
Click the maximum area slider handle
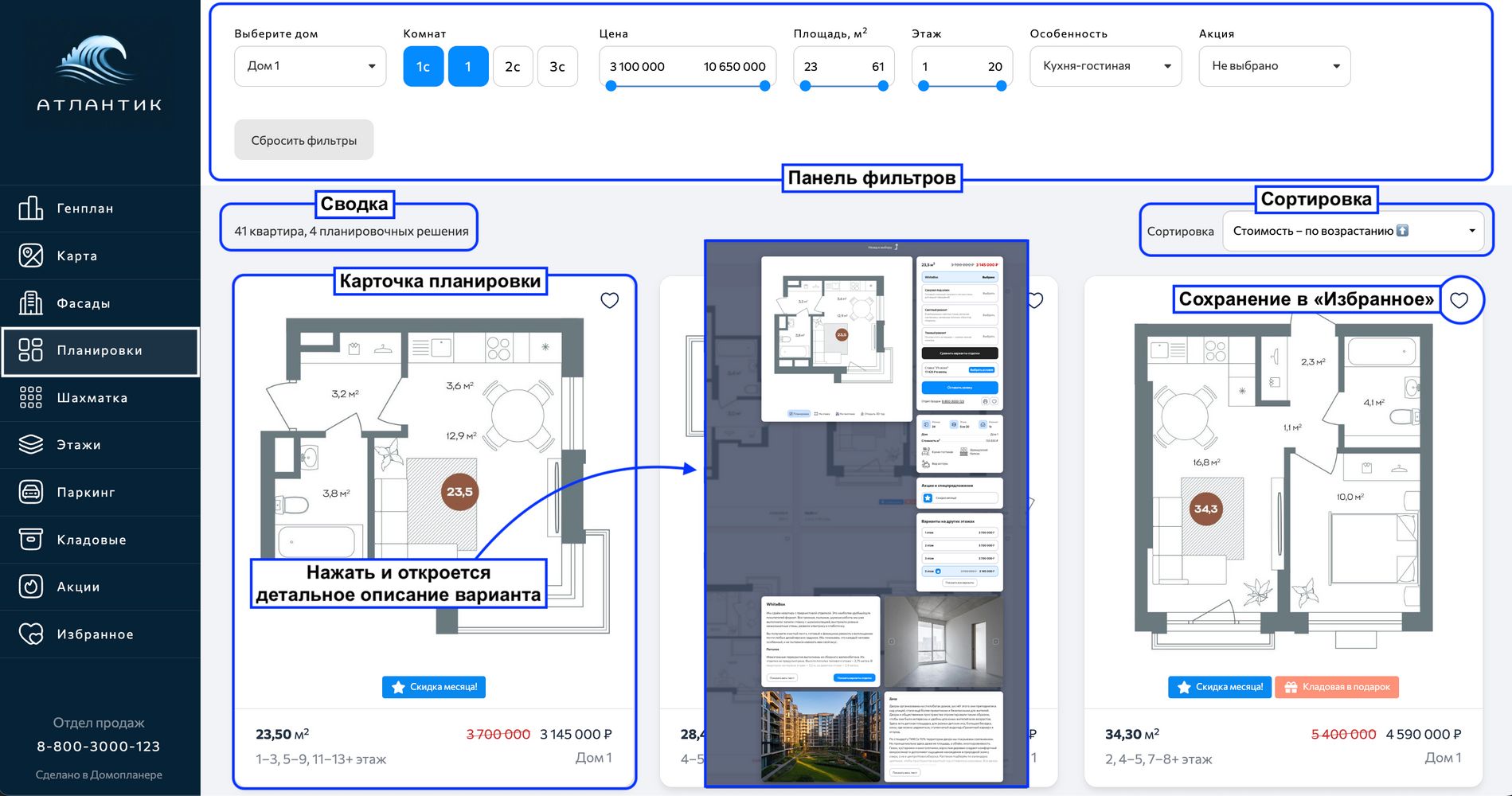pos(883,86)
